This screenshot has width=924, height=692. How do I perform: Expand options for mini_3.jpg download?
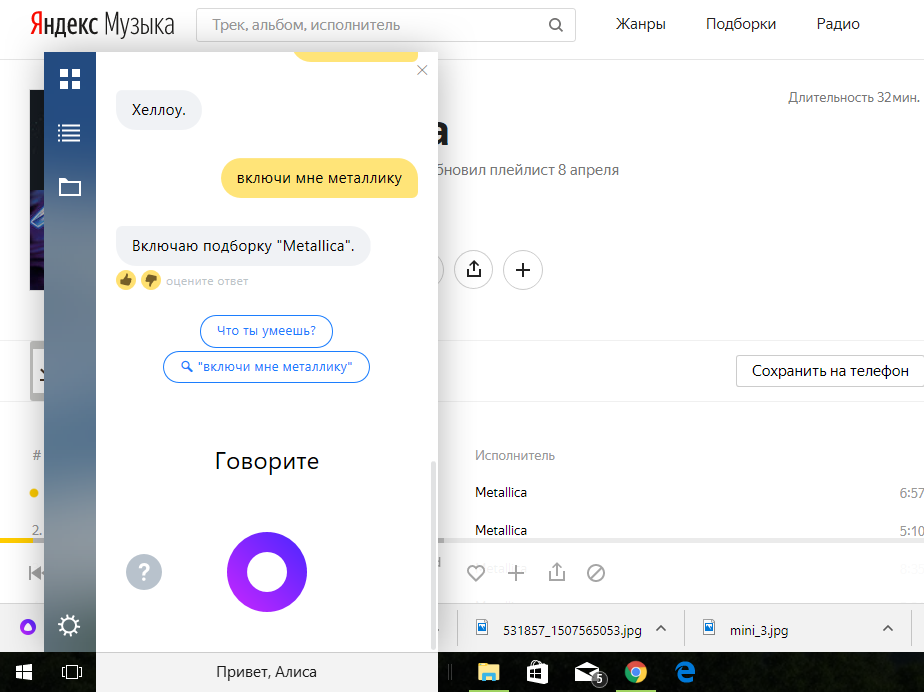[x=887, y=629]
